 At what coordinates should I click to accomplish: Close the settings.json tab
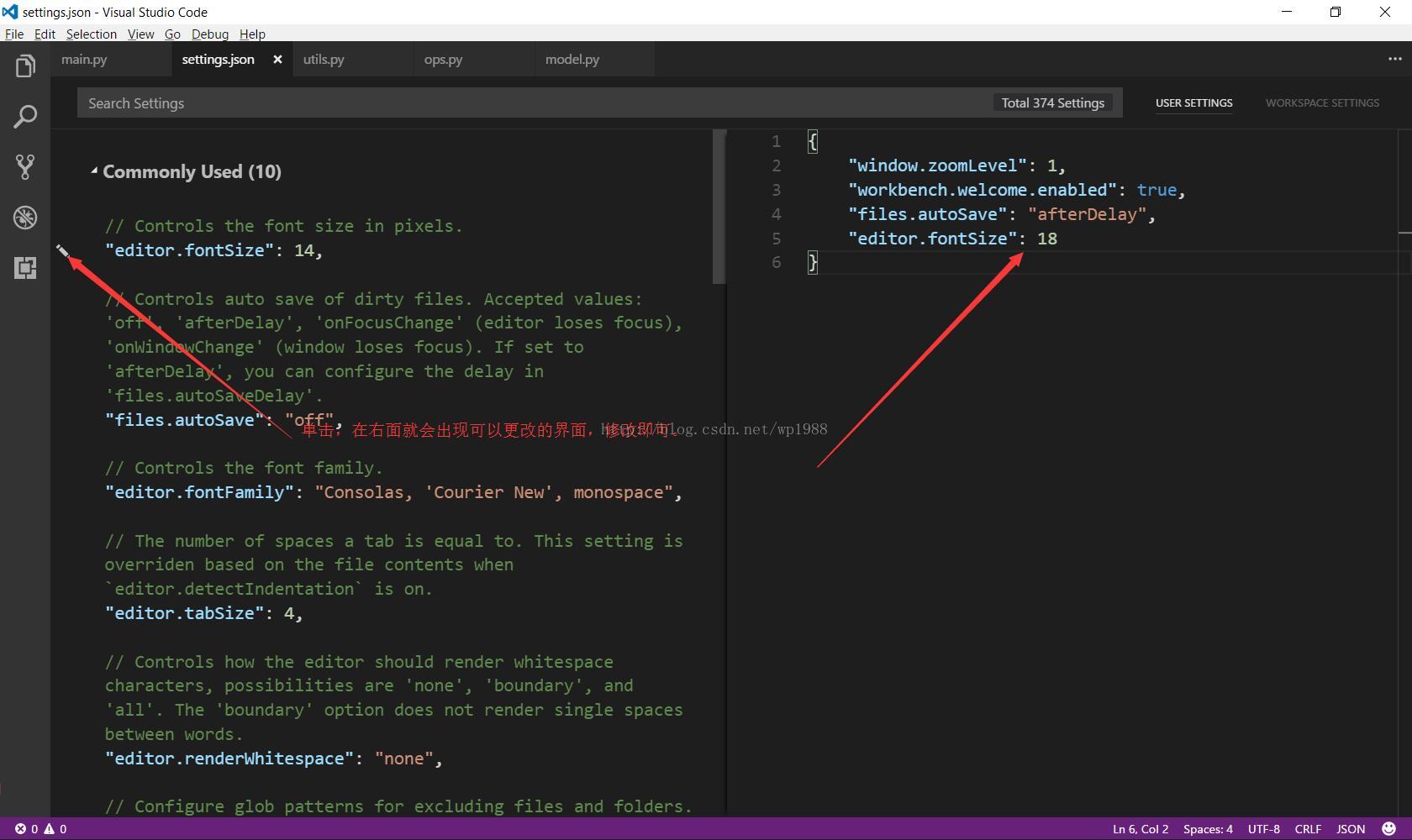tap(277, 60)
